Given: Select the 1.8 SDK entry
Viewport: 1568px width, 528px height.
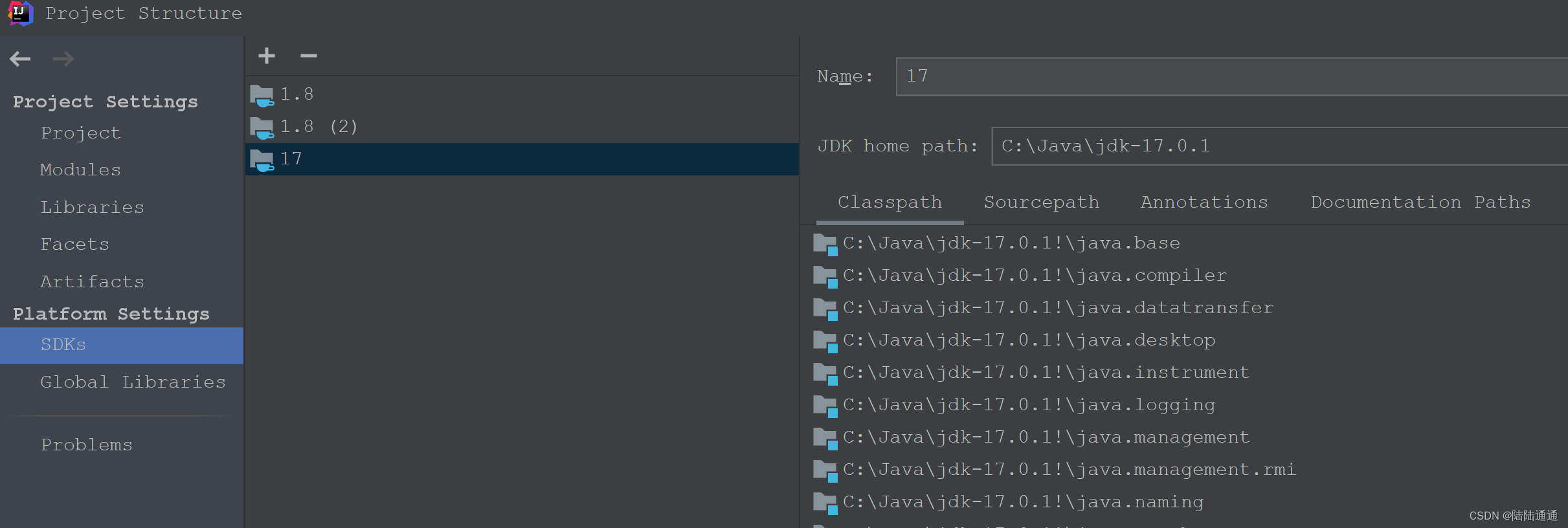Looking at the screenshot, I should [522, 94].
